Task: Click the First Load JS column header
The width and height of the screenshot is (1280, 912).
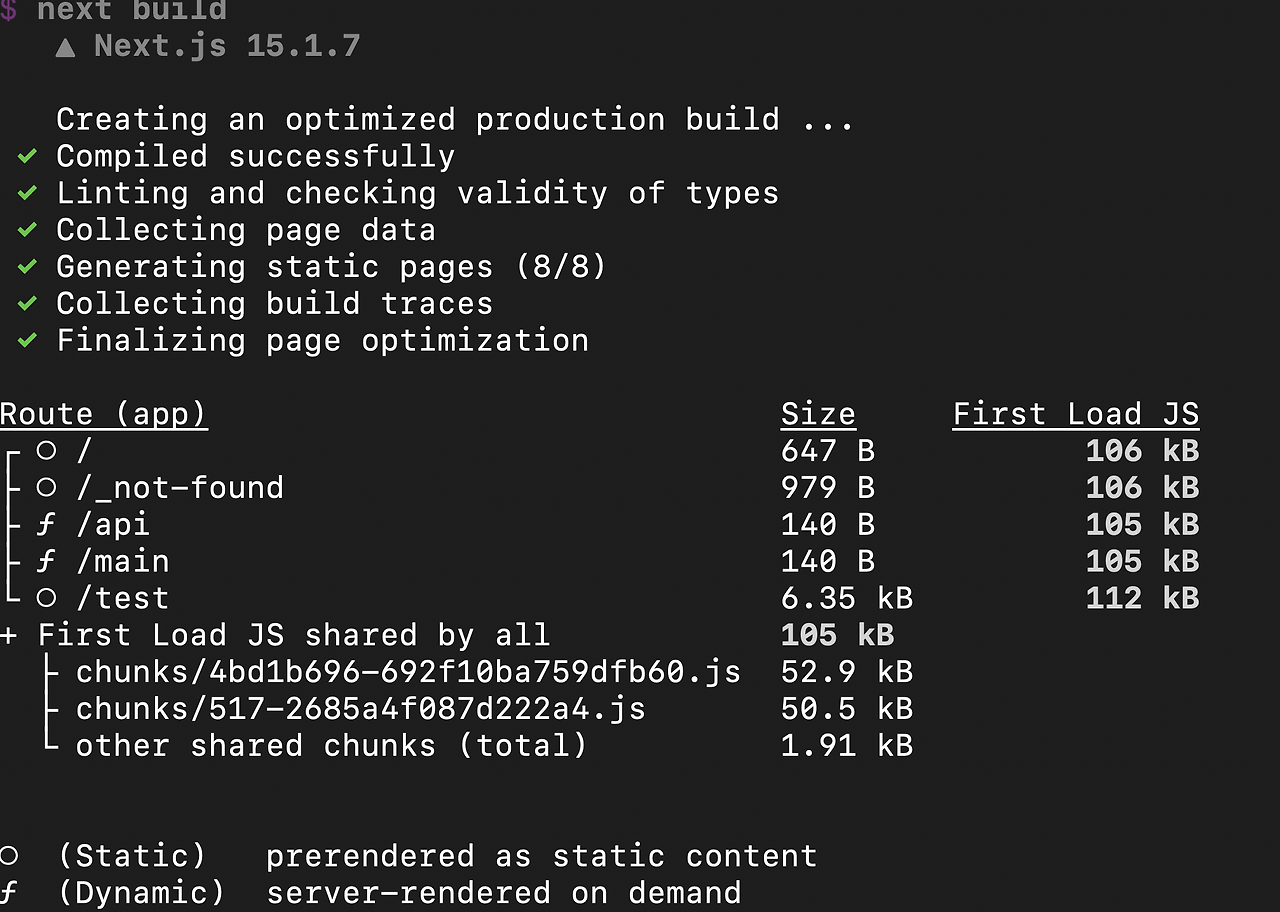Action: pos(1076,415)
